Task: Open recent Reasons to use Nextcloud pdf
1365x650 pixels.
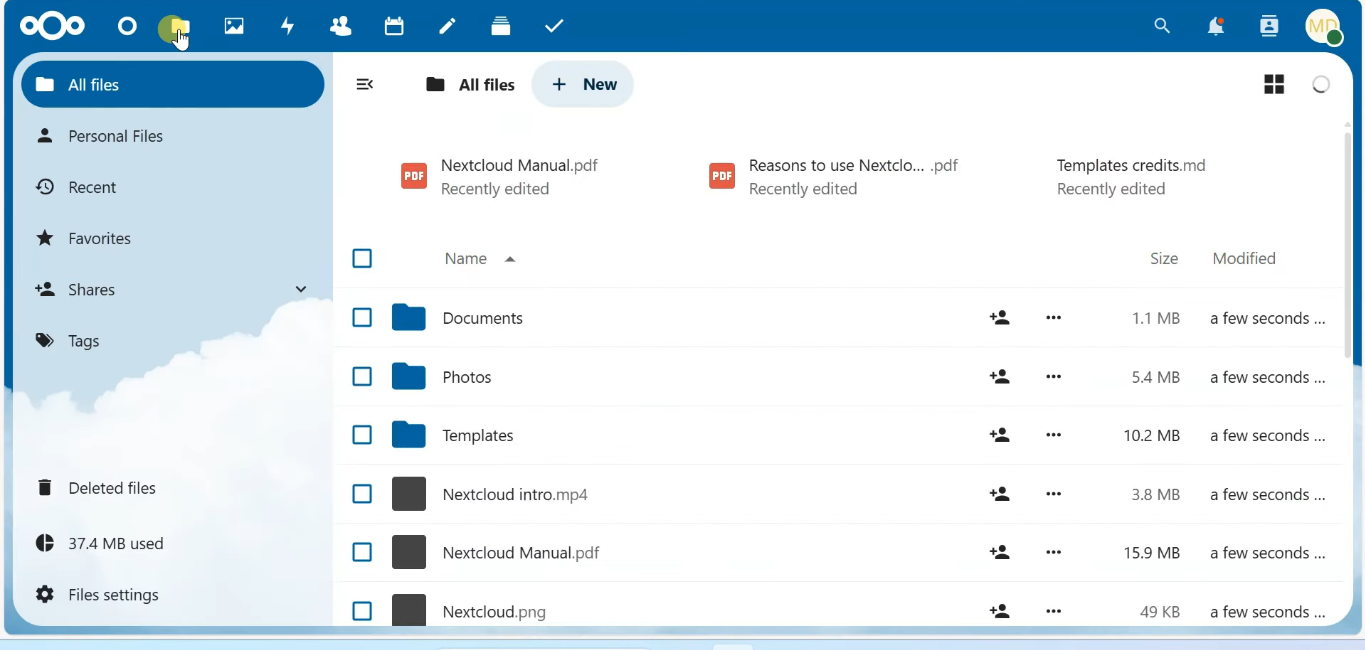Action: coord(835,178)
